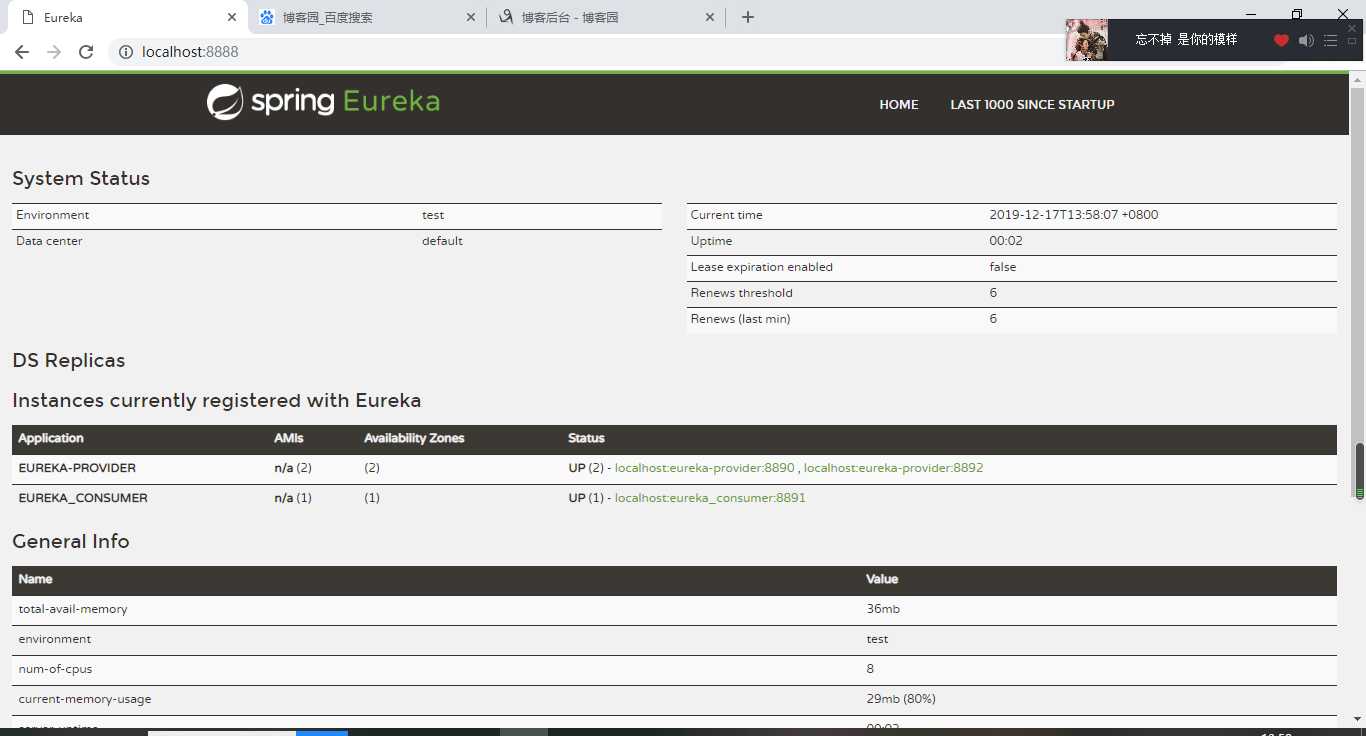
Task: Go back to the previous page
Action: (x=22, y=52)
